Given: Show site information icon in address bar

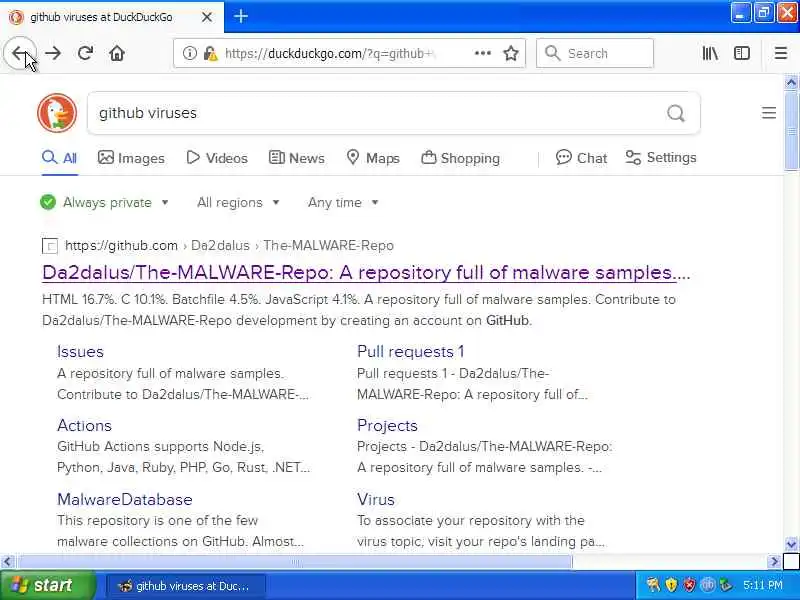Looking at the screenshot, I should [x=189, y=53].
